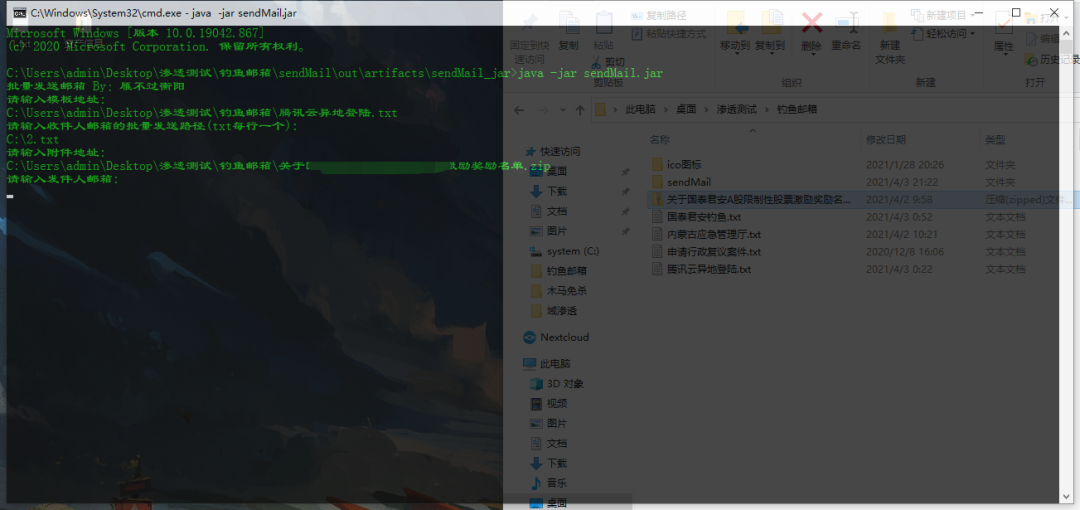The height and width of the screenshot is (510, 1080).
Task: Open 3D 对象 under 此电脑
Action: (x=557, y=383)
